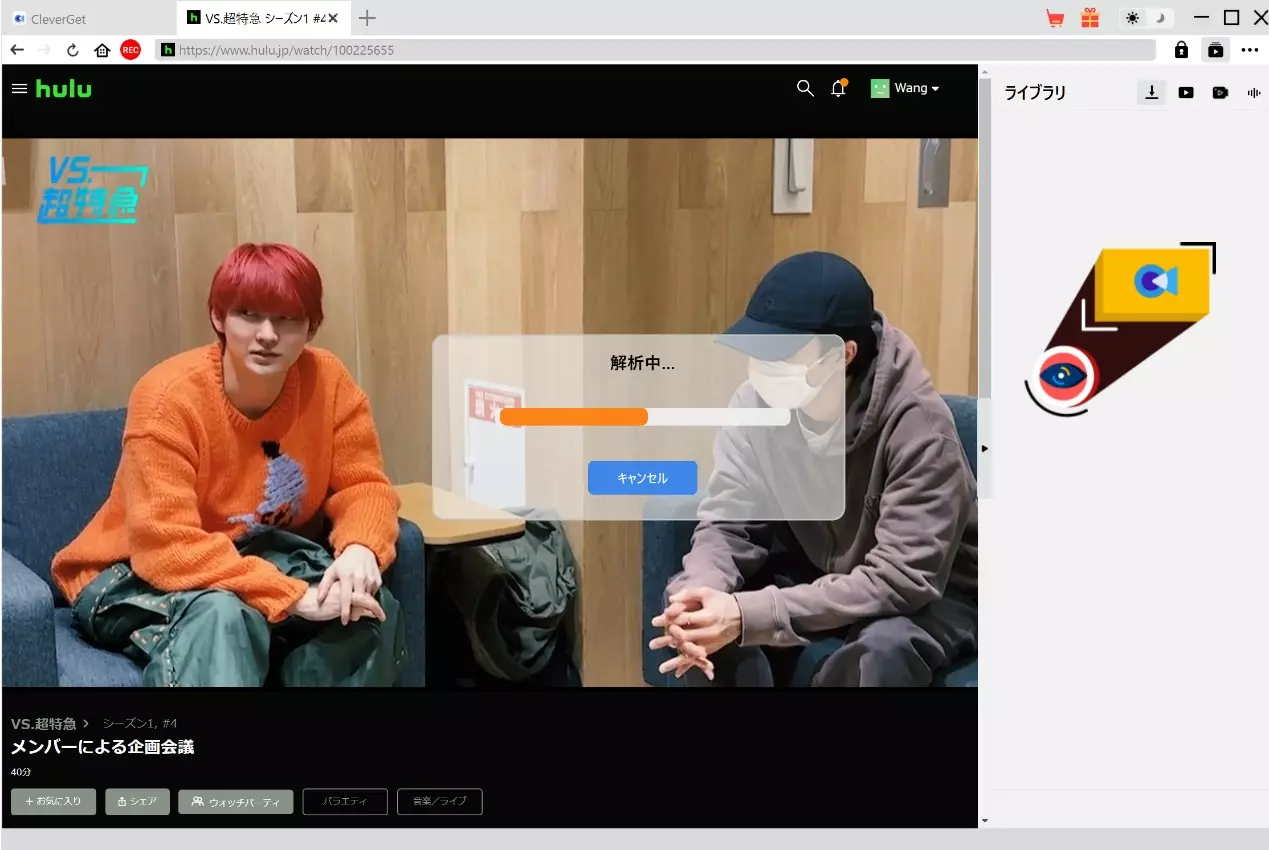1269x850 pixels.
Task: Go to the home page icon
Action: [x=102, y=49]
